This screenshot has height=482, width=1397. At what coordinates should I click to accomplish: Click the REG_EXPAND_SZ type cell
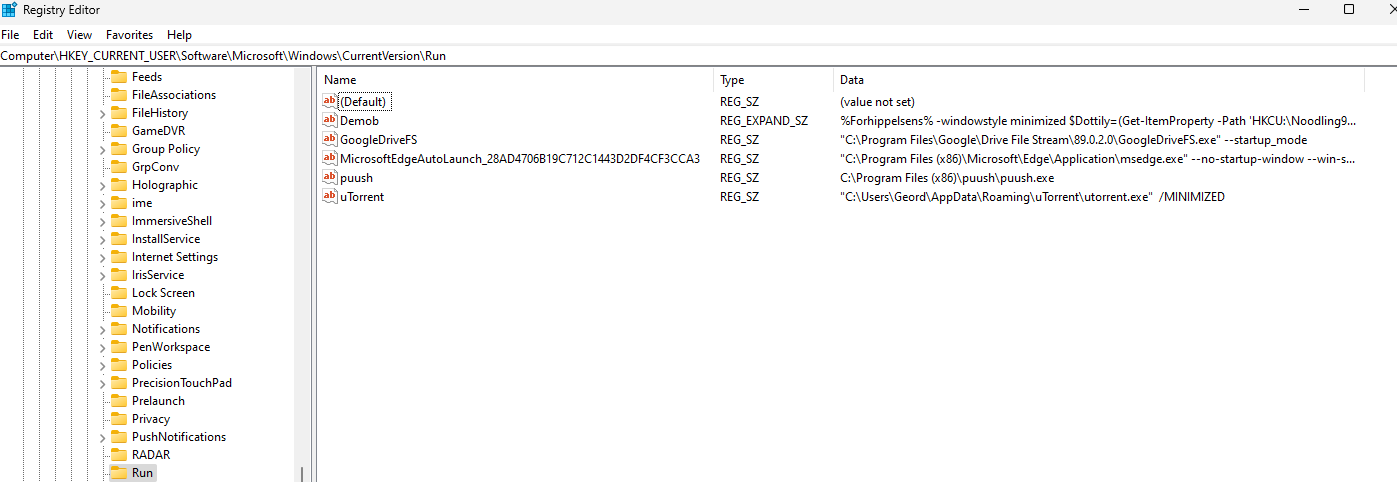point(764,121)
